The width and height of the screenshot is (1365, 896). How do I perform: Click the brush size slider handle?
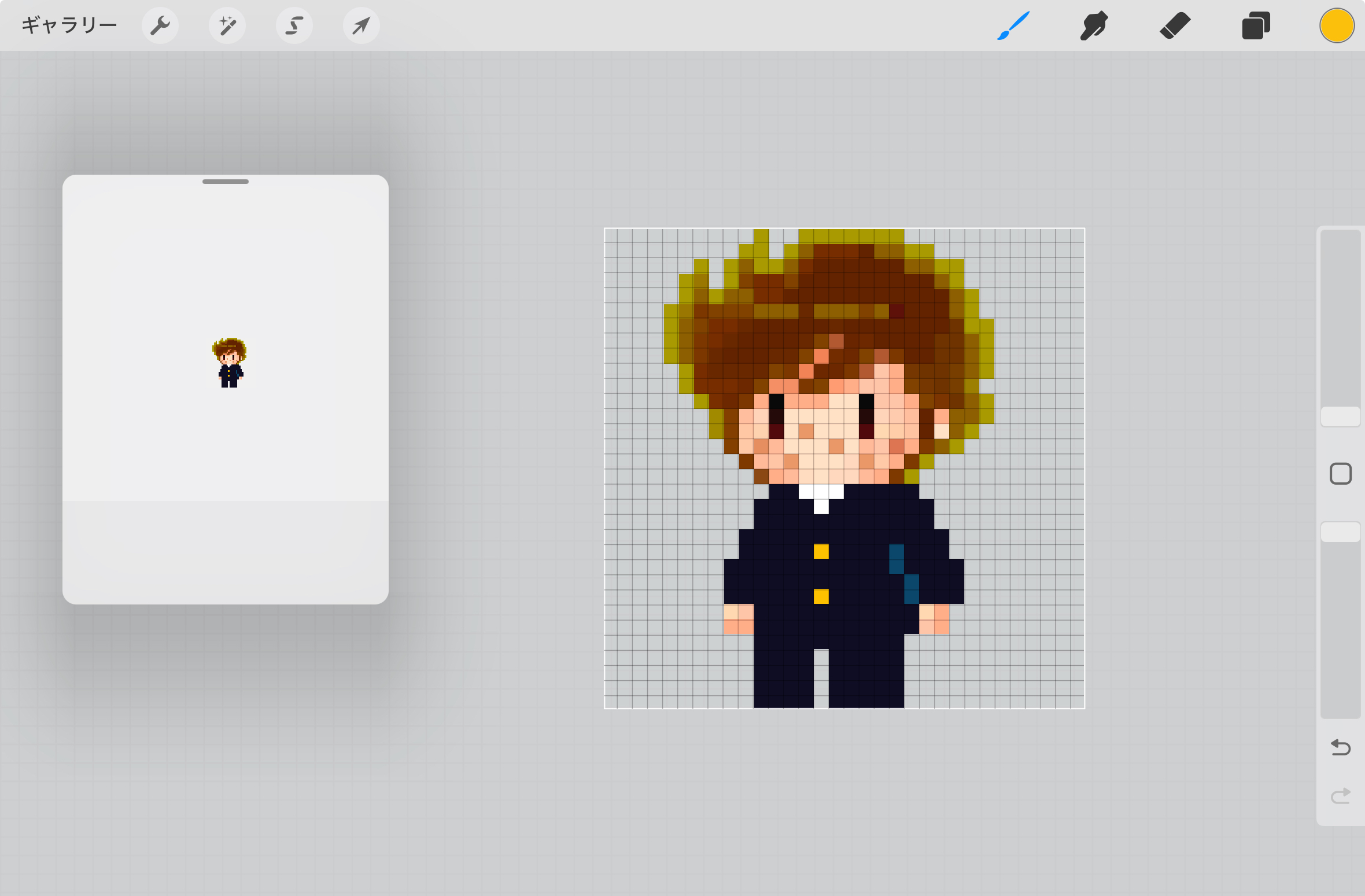[1340, 416]
